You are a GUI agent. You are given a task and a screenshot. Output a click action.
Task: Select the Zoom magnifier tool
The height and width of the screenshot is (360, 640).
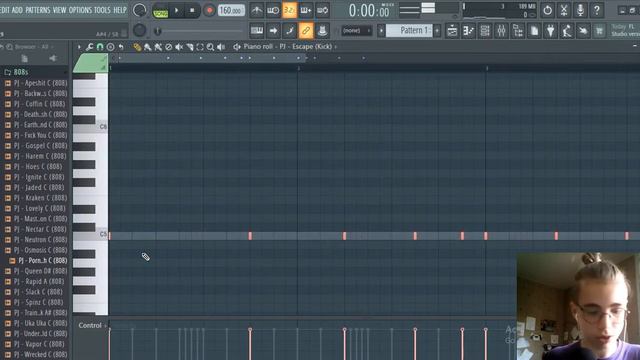point(210,47)
